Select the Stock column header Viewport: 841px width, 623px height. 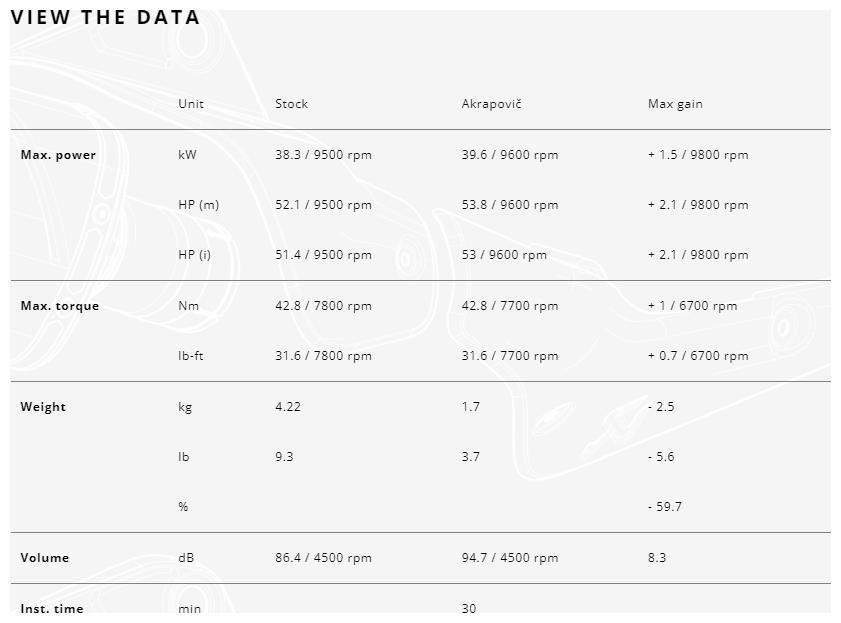tap(292, 104)
